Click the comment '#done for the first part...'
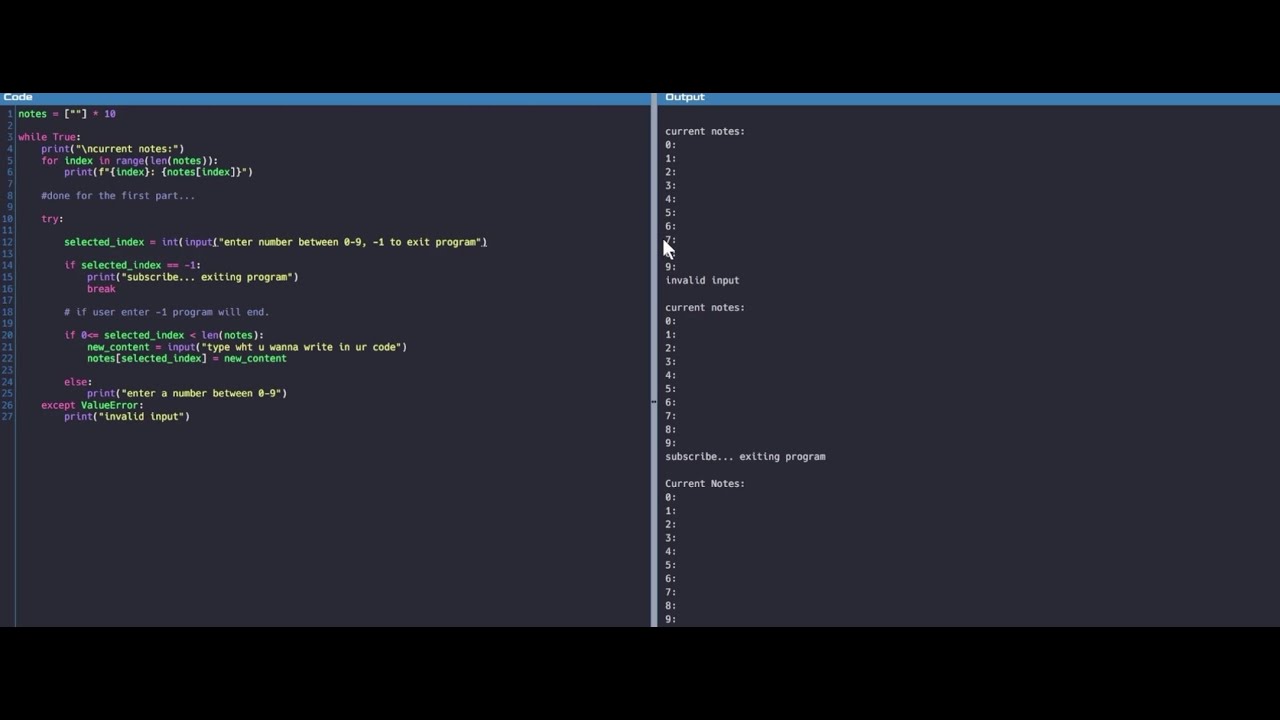This screenshot has height=720, width=1280. coord(118,196)
